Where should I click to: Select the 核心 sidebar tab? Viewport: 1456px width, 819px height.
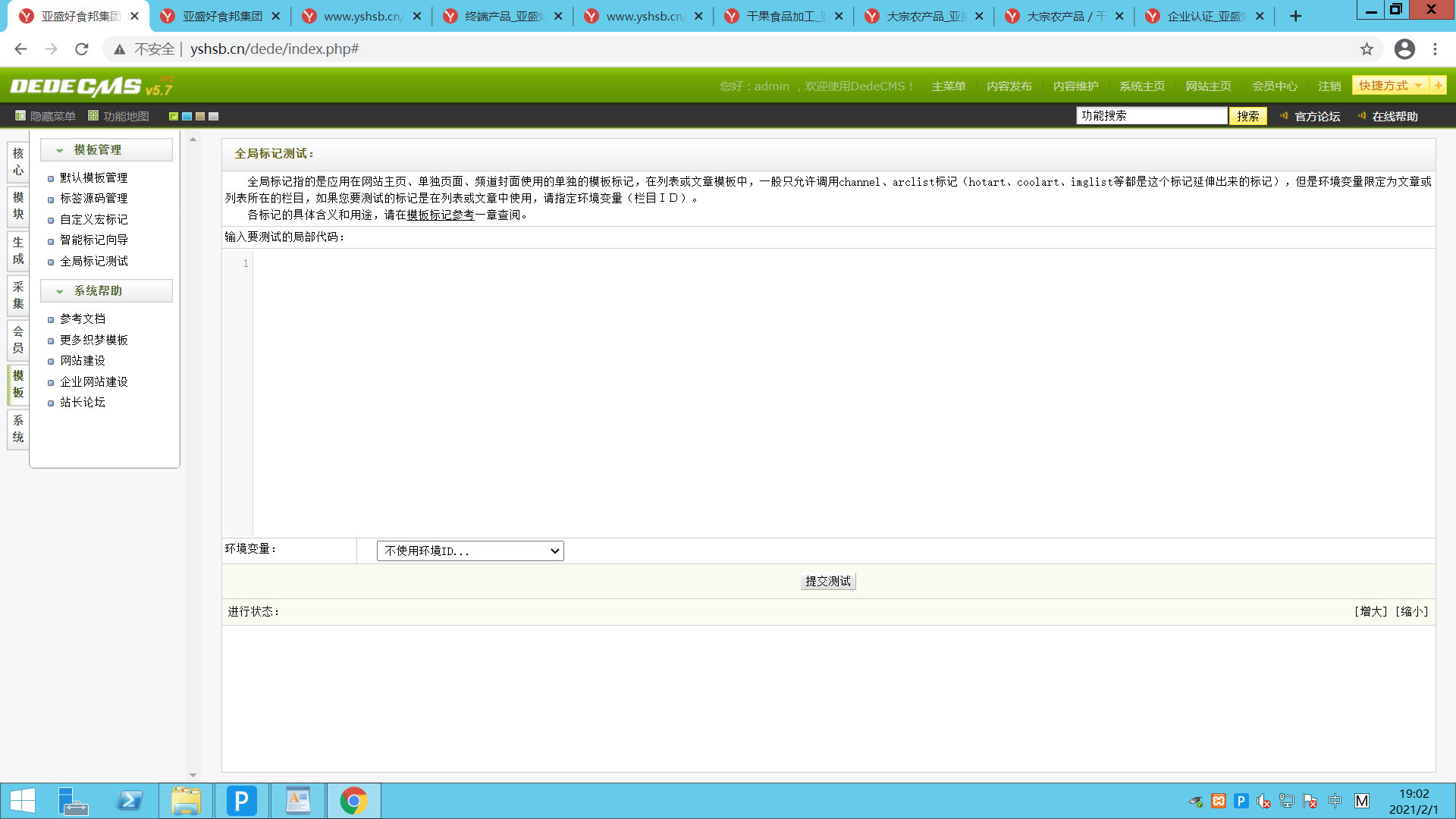(17, 161)
